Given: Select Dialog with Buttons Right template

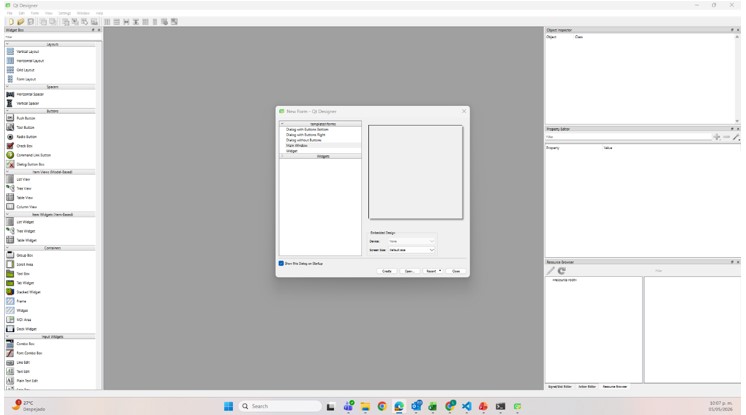Looking at the screenshot, I should pos(305,135).
